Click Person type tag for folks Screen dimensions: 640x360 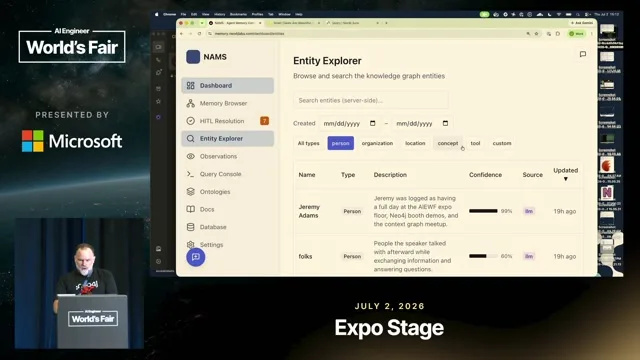(x=352, y=256)
